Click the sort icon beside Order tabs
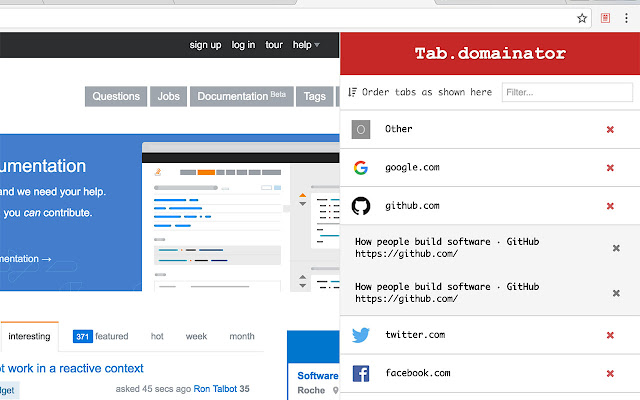Screen dimensions: 640x400 coord(352,92)
